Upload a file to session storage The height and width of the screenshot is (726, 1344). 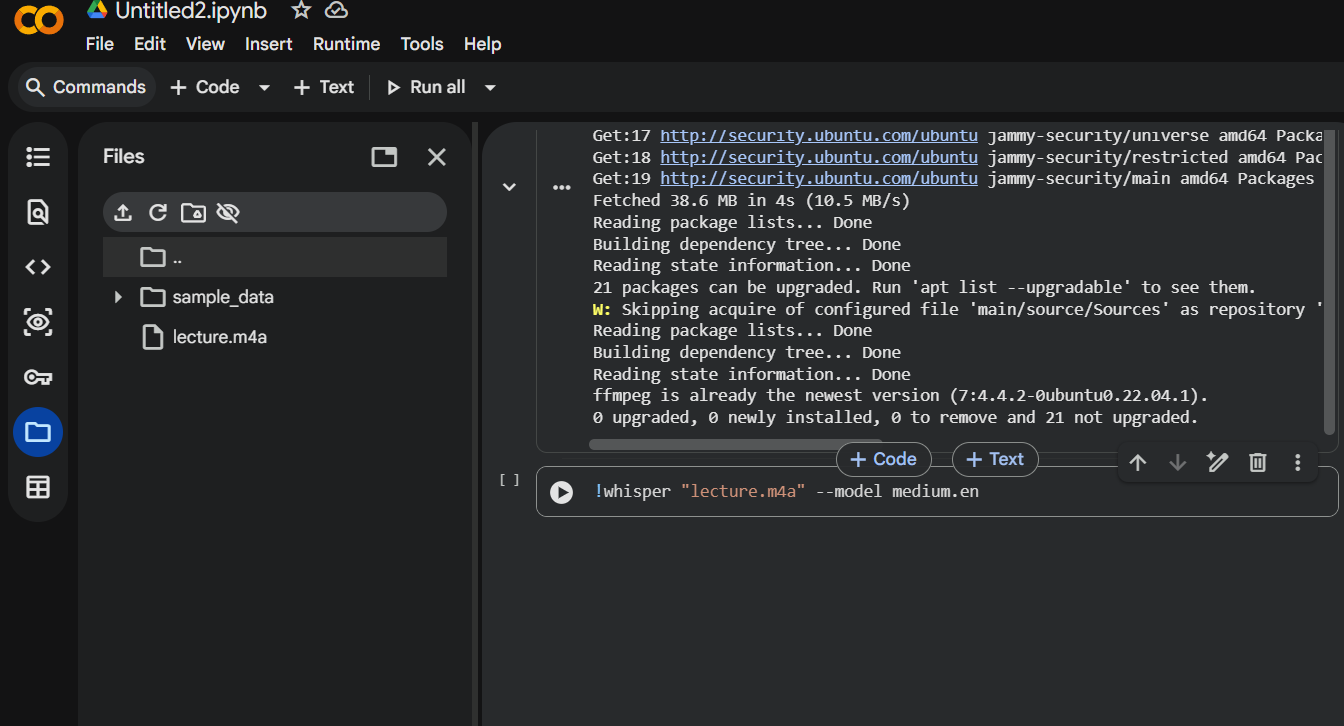pyautogui.click(x=122, y=212)
